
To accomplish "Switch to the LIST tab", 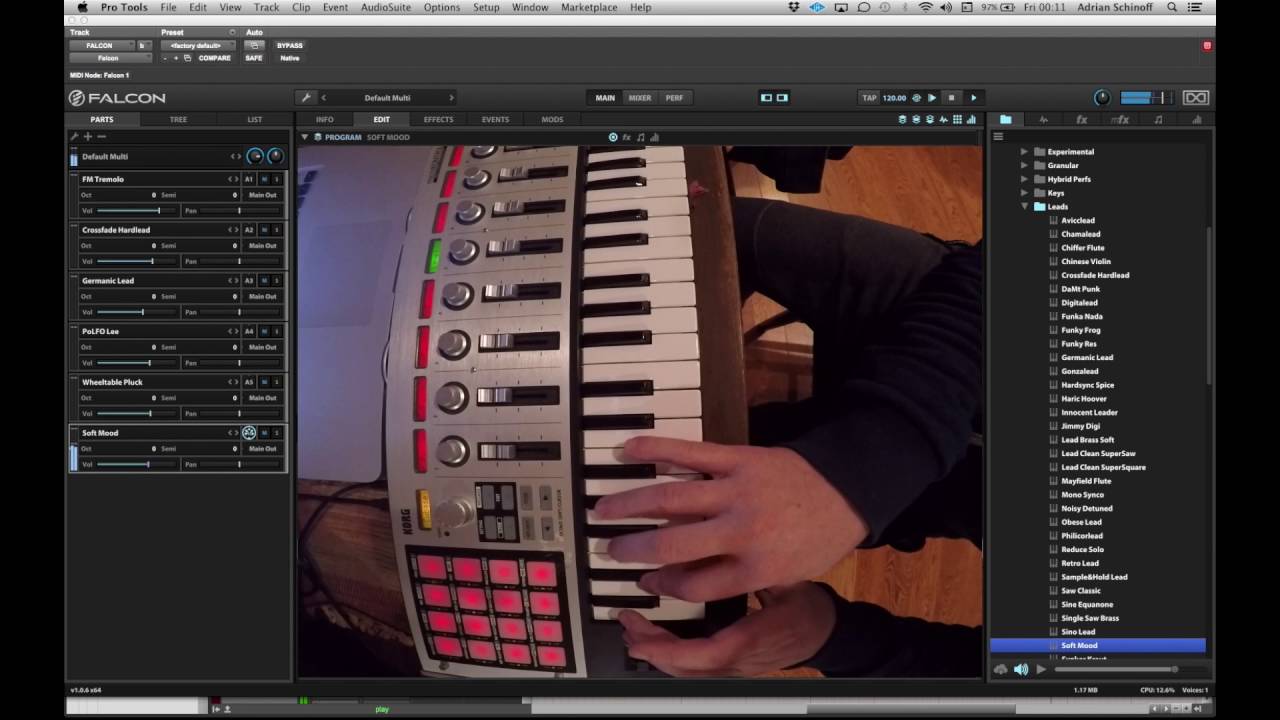I will (x=254, y=119).
